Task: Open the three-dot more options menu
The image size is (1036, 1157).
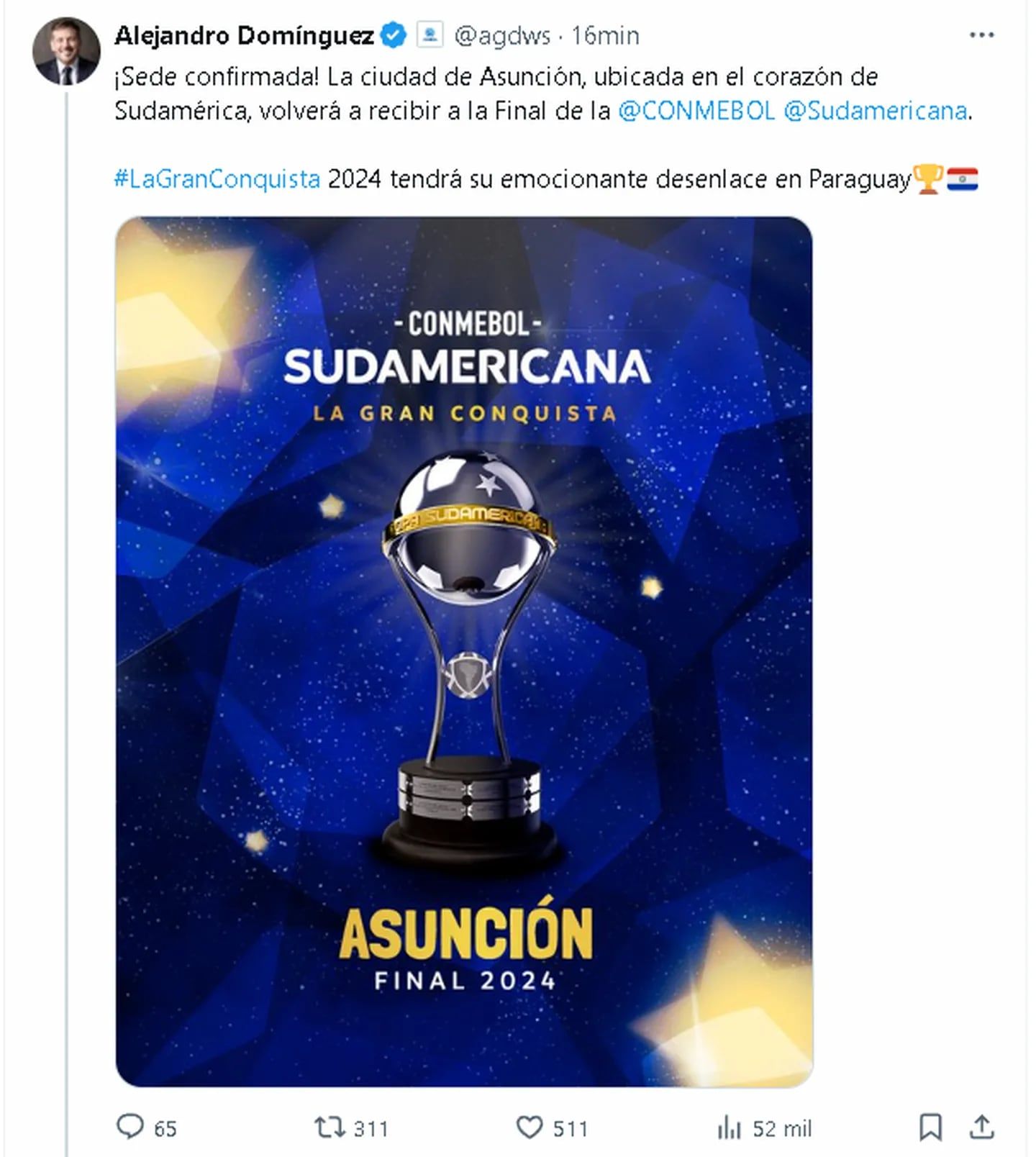Action: pos(981,35)
